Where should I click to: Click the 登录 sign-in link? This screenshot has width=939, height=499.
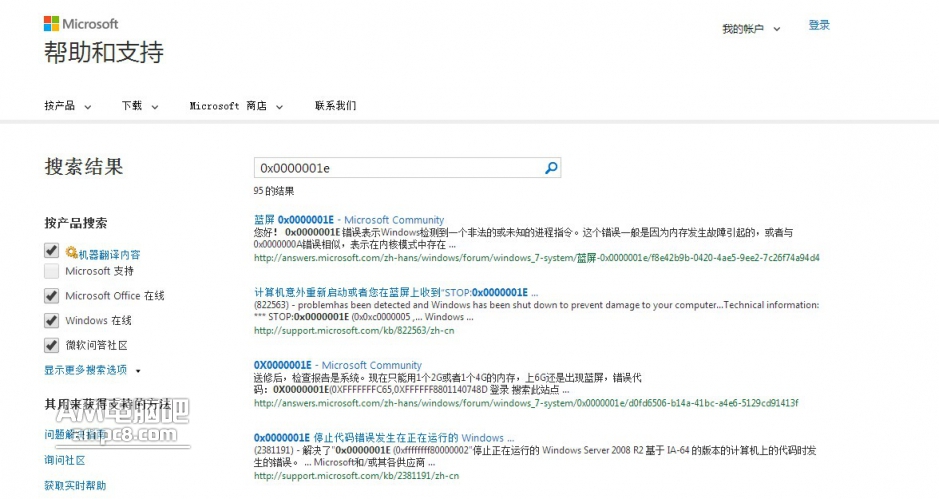[x=819, y=25]
